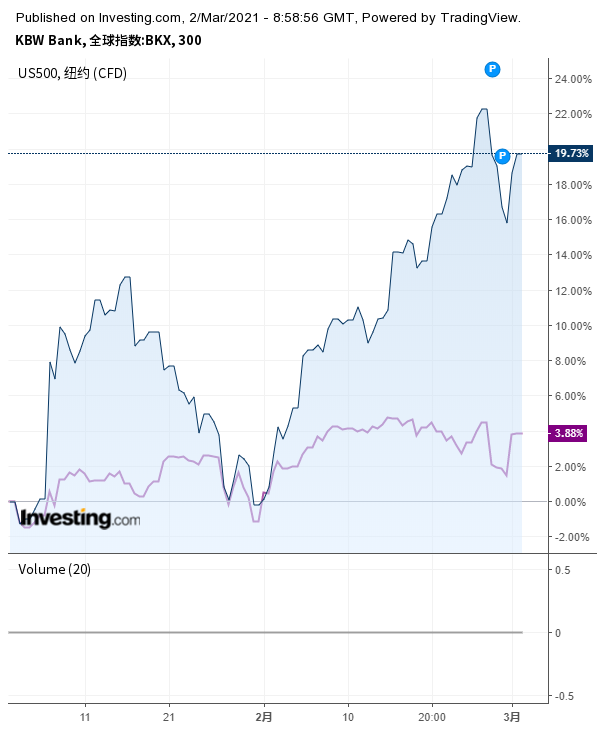Click the 0.00% price axis tick
604x733 pixels.
572,502
